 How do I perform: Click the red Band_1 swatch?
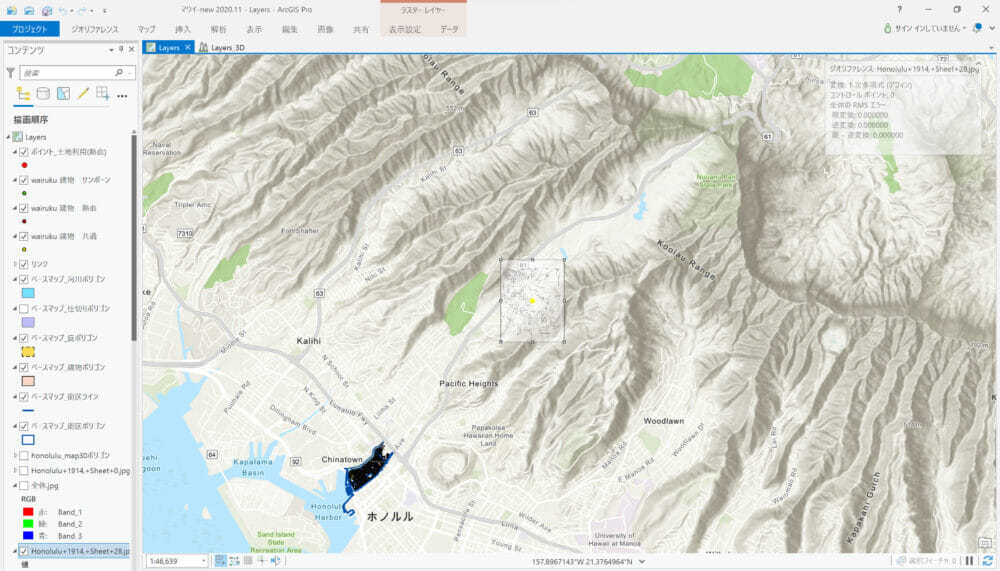[28, 512]
